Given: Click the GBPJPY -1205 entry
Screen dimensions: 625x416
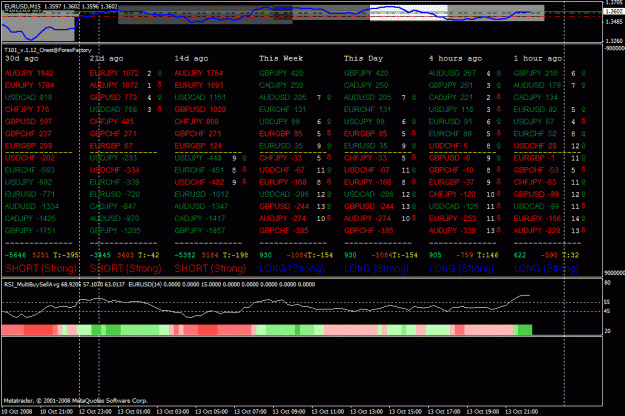Looking at the screenshot, I should point(115,230).
